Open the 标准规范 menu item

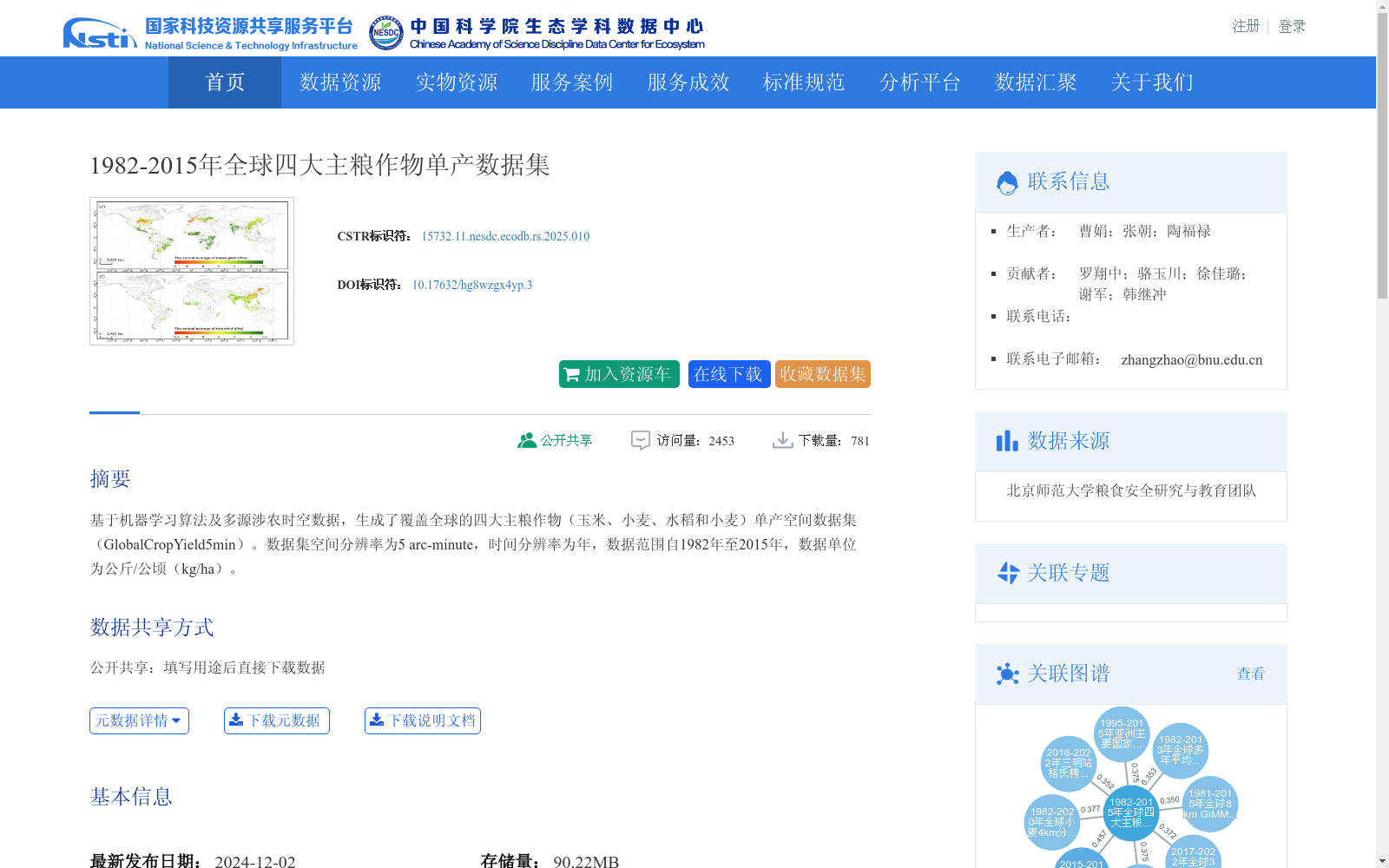[803, 82]
